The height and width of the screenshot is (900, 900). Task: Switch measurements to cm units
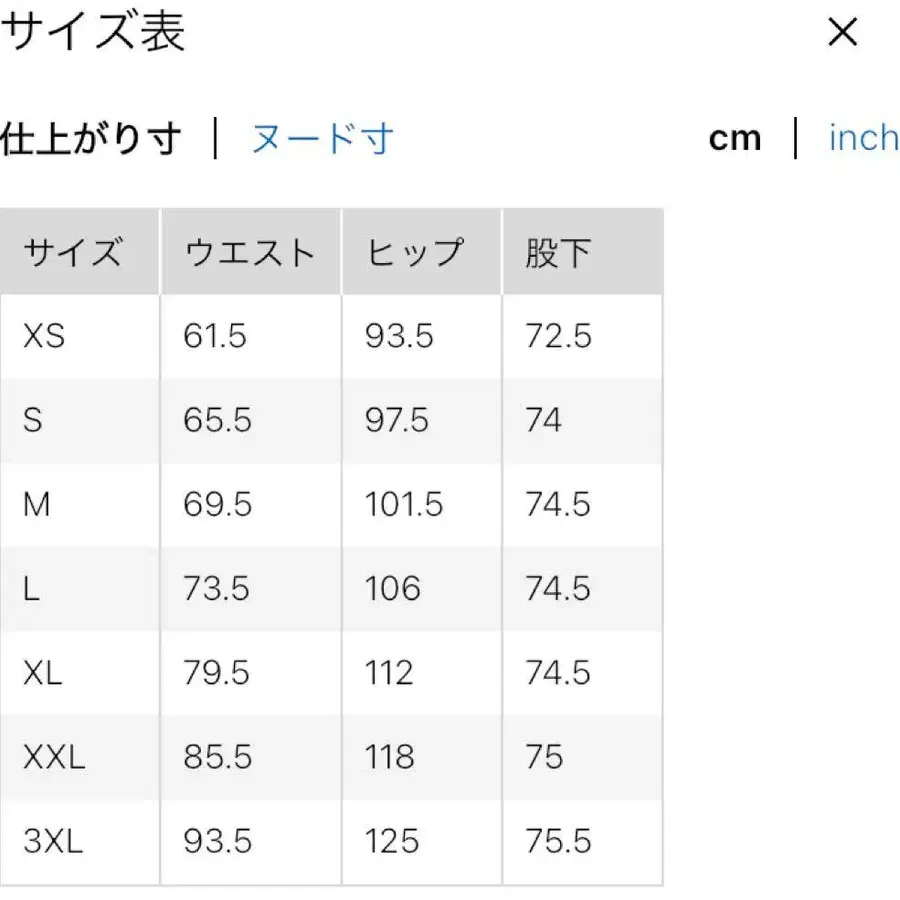pyautogui.click(x=735, y=138)
